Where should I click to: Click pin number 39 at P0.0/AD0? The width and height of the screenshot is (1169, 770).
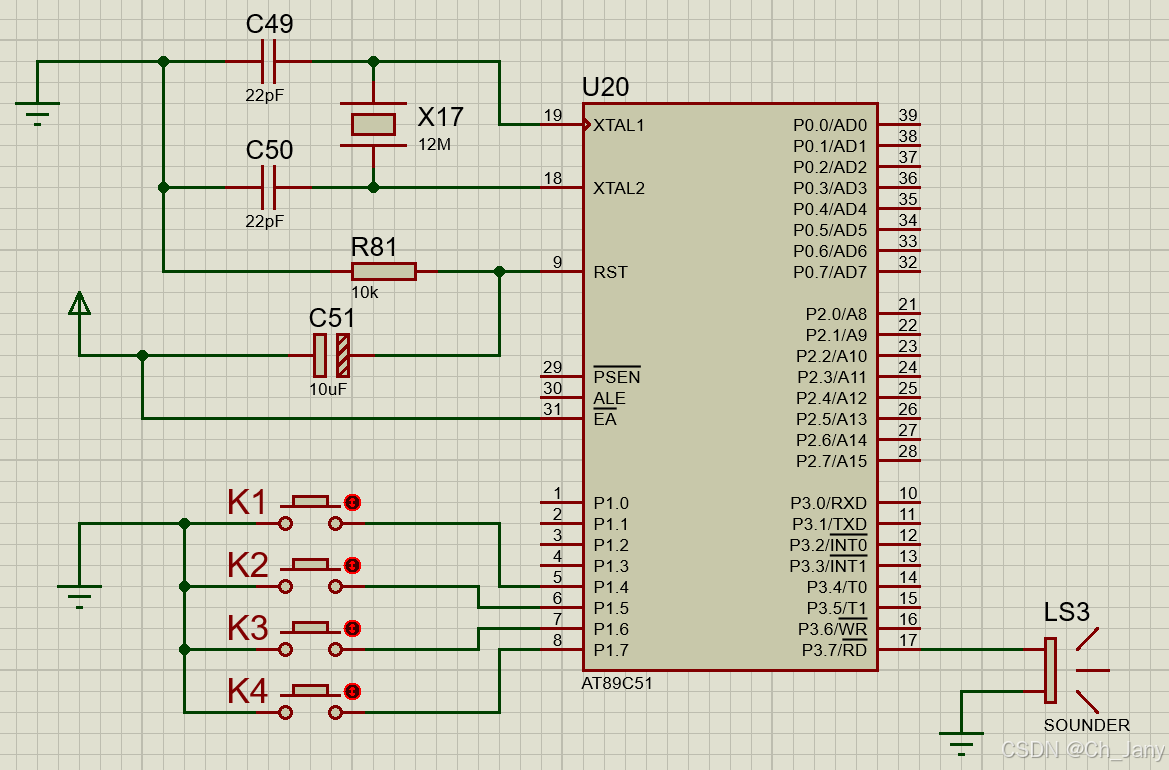point(907,116)
